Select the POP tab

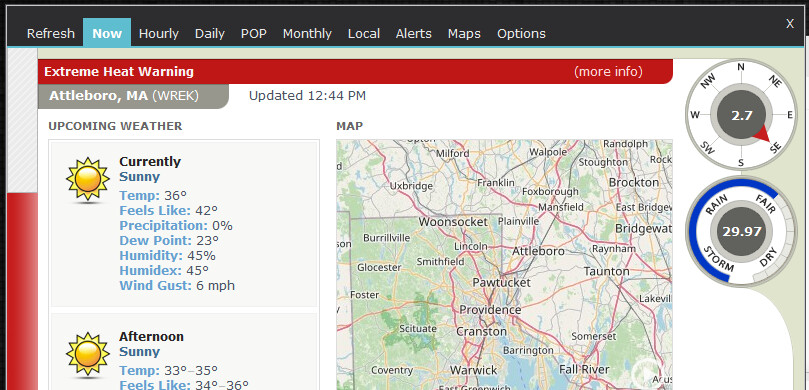(x=253, y=34)
